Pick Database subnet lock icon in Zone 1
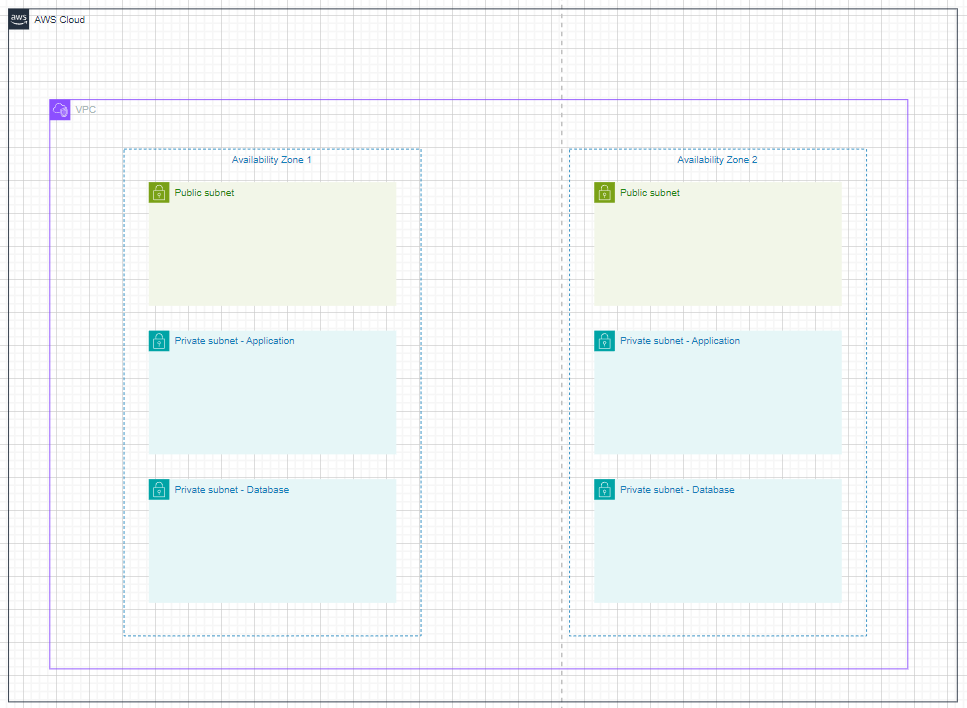 point(159,490)
